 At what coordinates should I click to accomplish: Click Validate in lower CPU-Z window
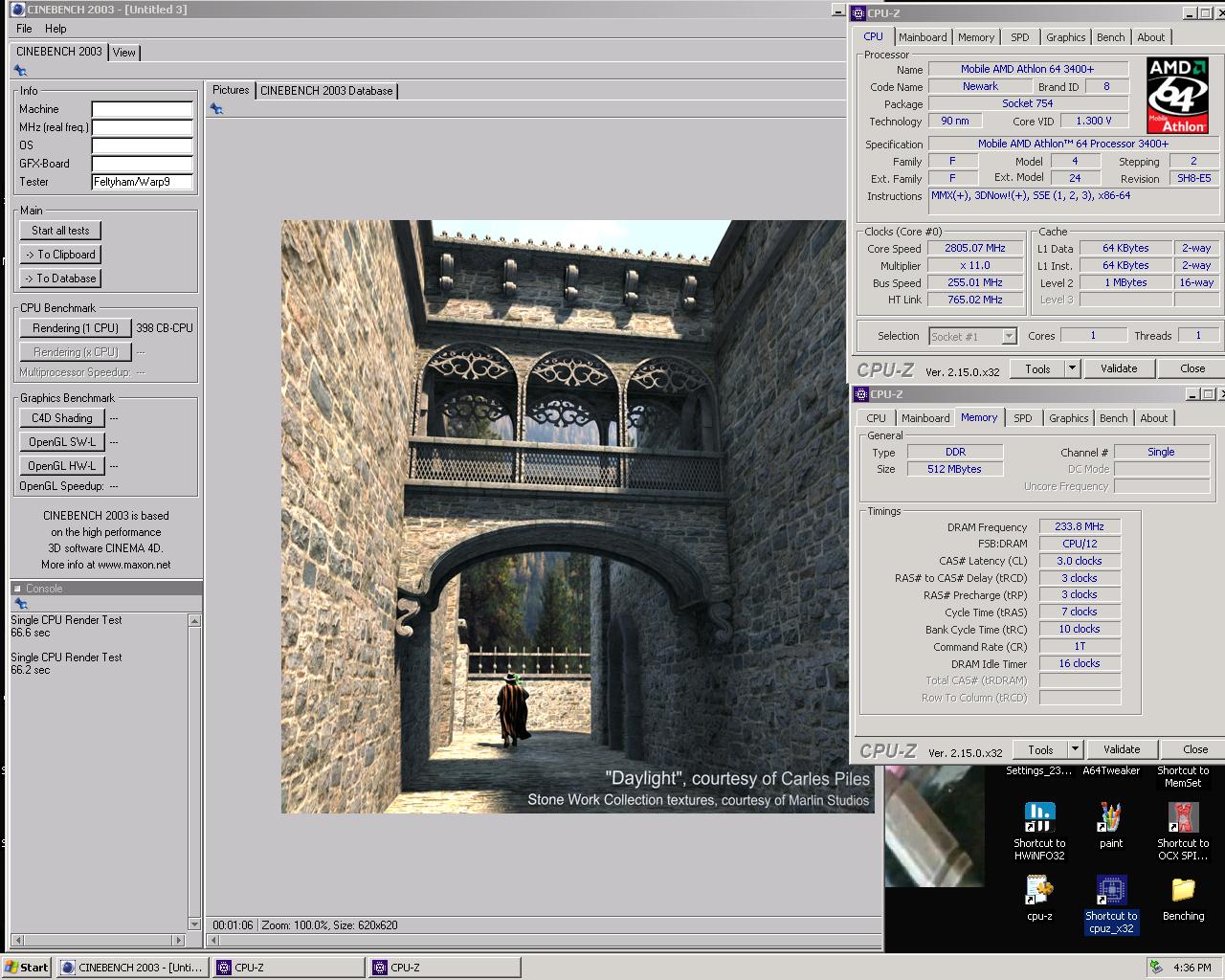pyautogui.click(x=1122, y=749)
